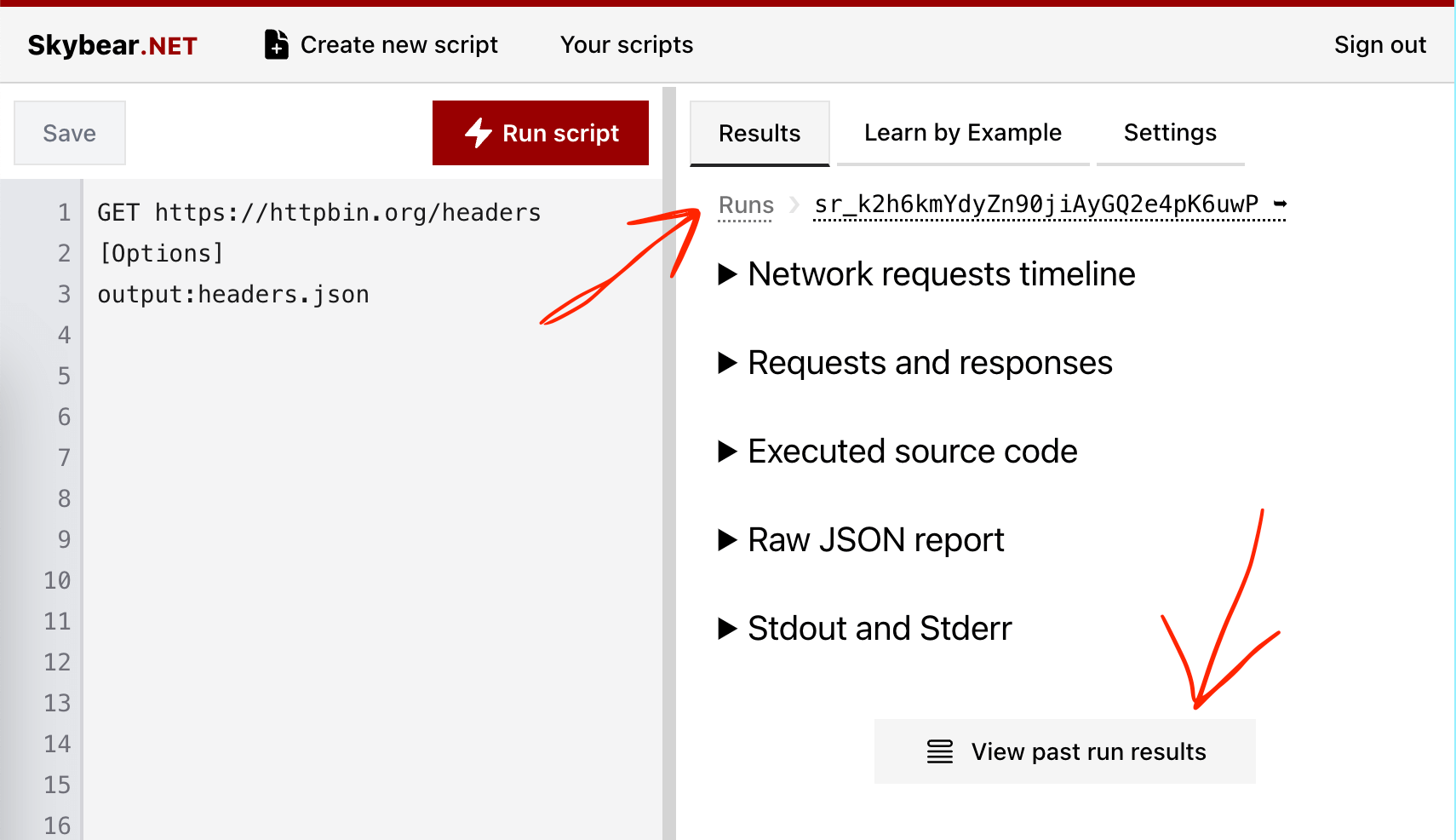The width and height of the screenshot is (1456, 840).
Task: Place cursor on the GET httpbin.org line
Action: pos(318,212)
